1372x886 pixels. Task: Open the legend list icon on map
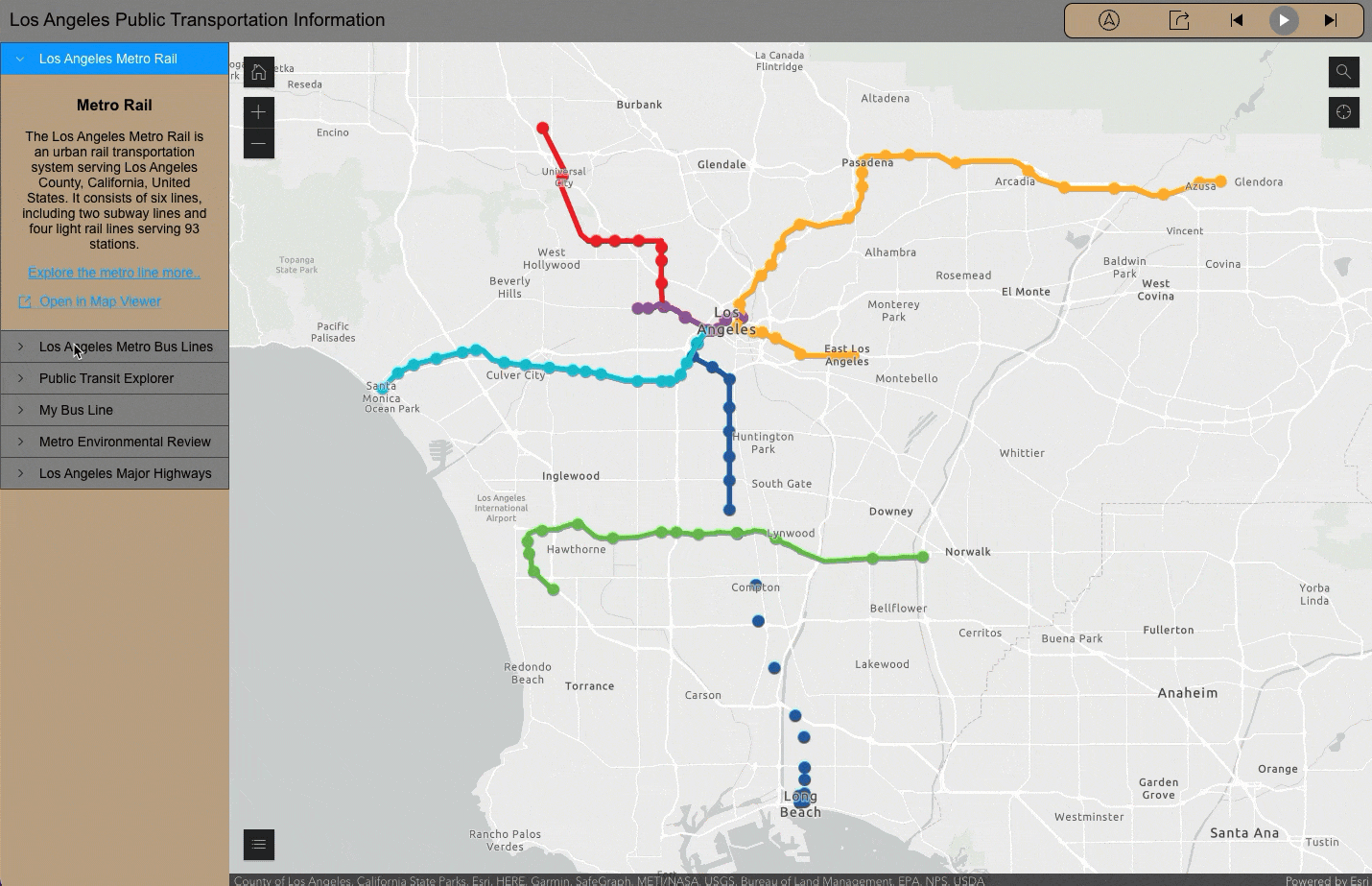(258, 845)
